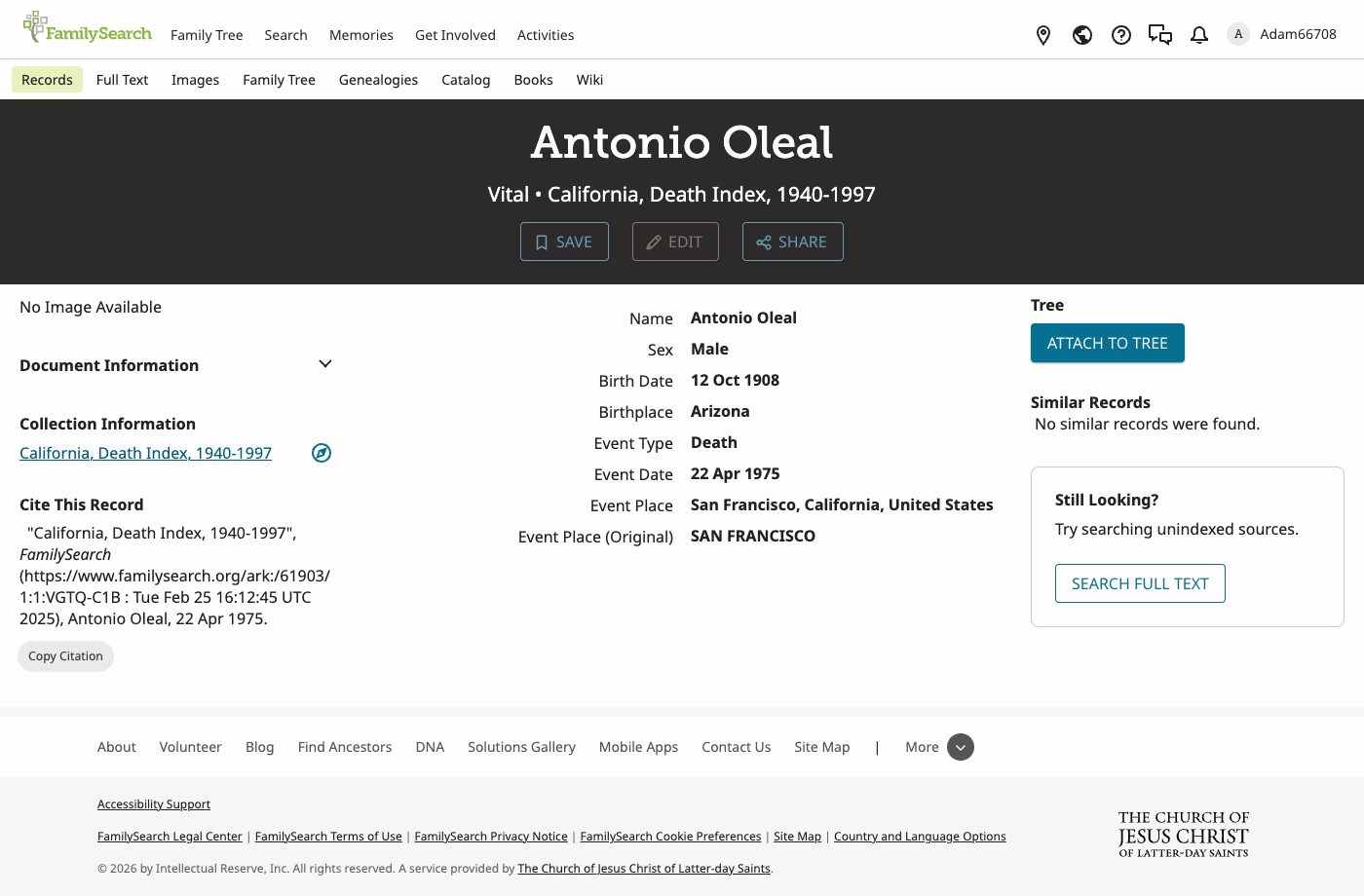Click ATTACH TO TREE button
The height and width of the screenshot is (896, 1364).
(1108, 343)
